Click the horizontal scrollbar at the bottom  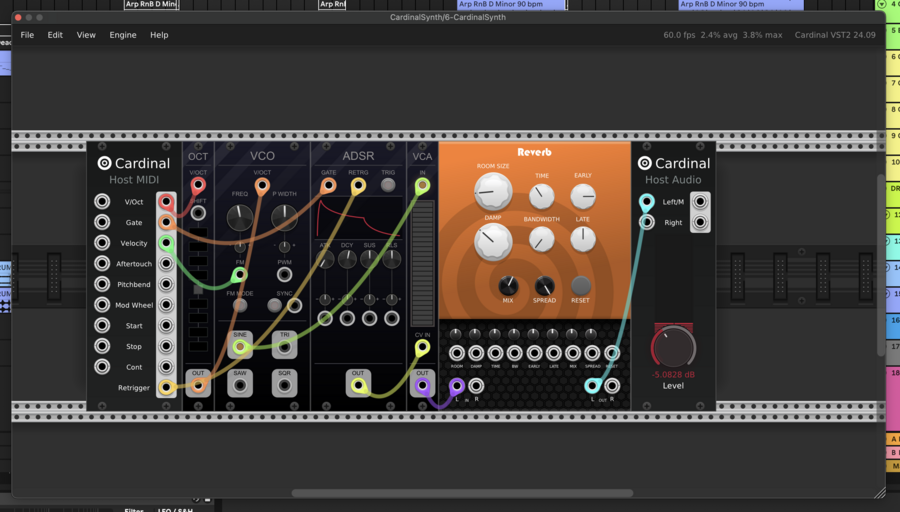[462, 493]
